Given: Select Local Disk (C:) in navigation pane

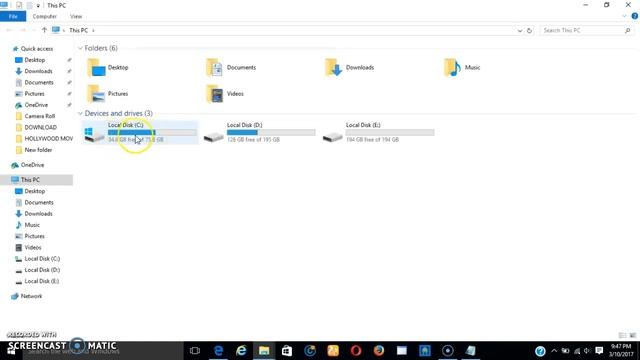Looking at the screenshot, I should (x=42, y=259).
